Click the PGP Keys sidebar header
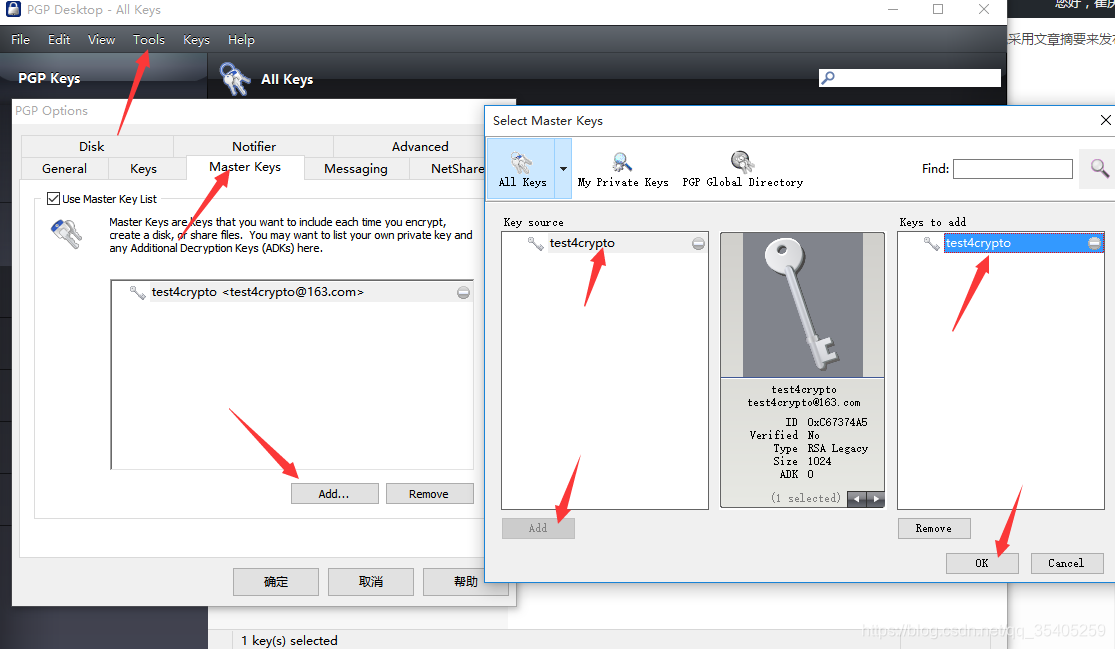This screenshot has width=1115, height=649. 49,78
